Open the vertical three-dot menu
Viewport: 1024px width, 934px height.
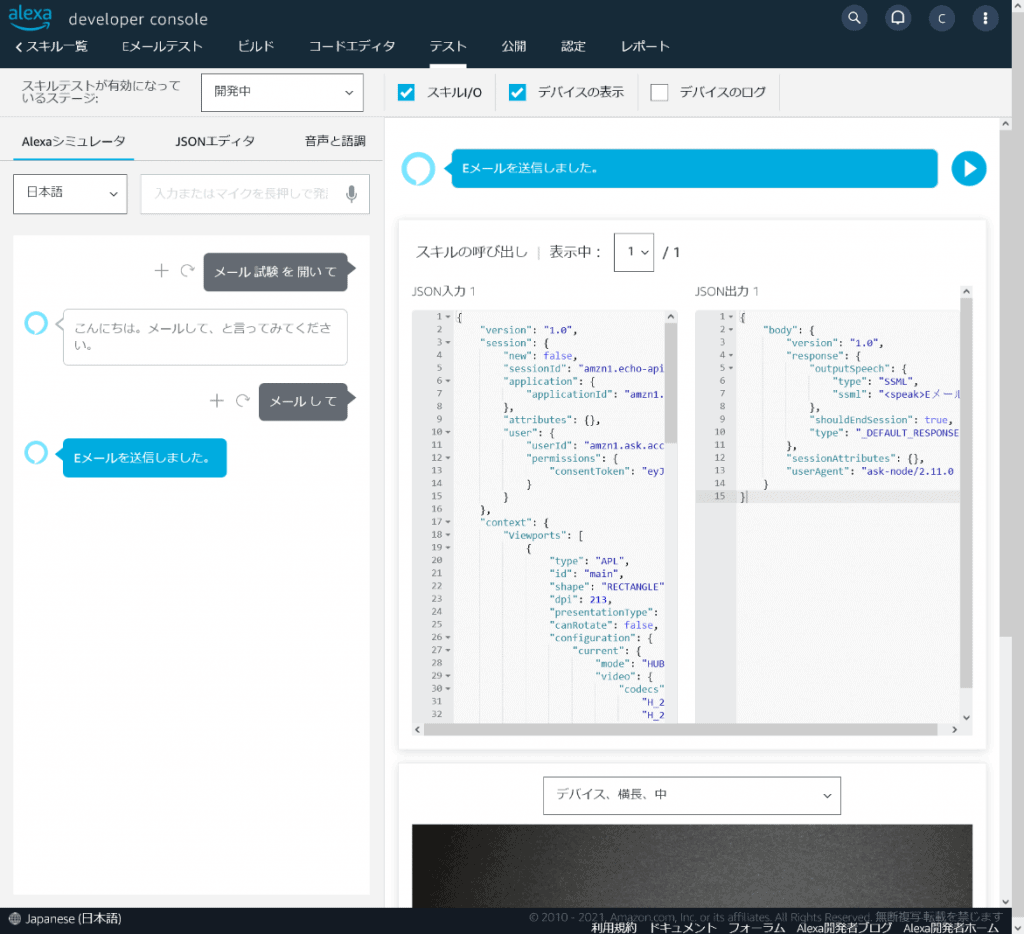[985, 18]
